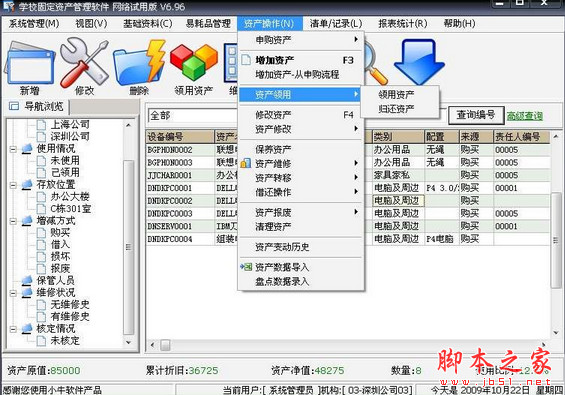Click the document icon beside 上海公司
This screenshot has height=395, width=565.
[41, 125]
